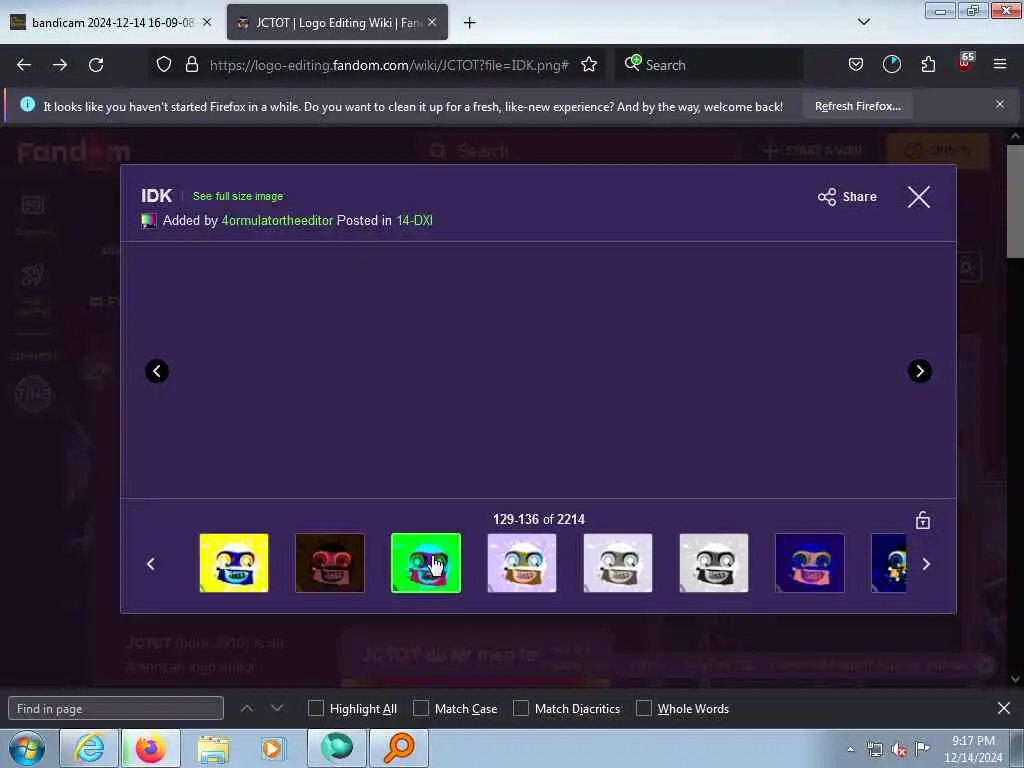Open Windows Explorer file manager
The height and width of the screenshot is (768, 1024).
pyautogui.click(x=212, y=748)
